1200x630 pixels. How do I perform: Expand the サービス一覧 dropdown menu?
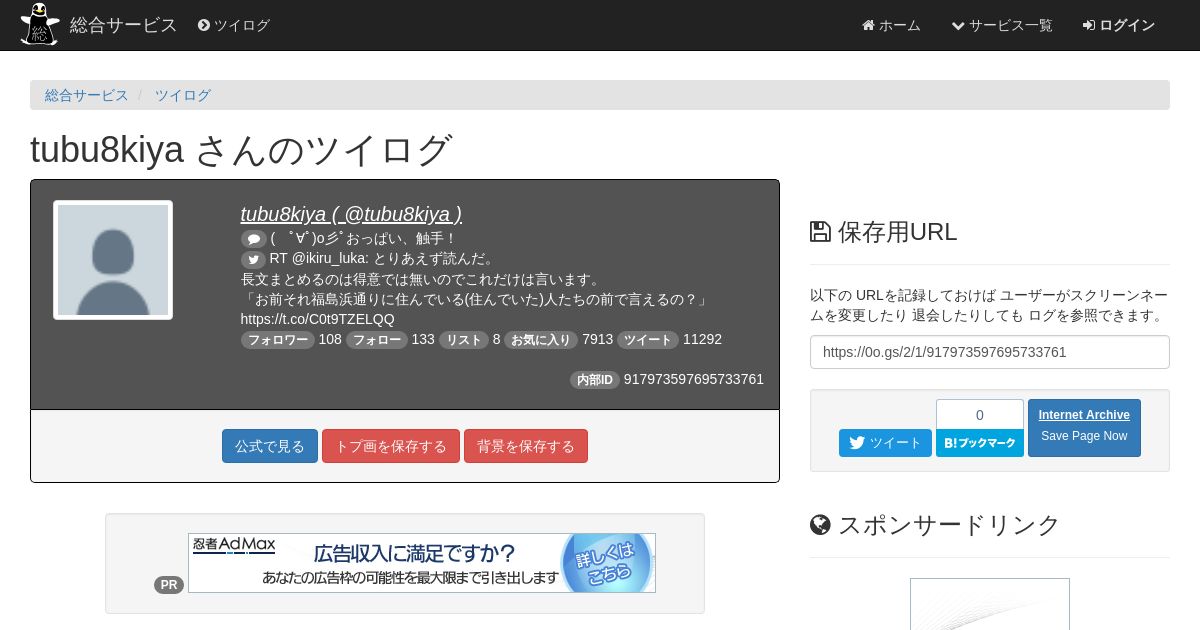click(x=1001, y=25)
